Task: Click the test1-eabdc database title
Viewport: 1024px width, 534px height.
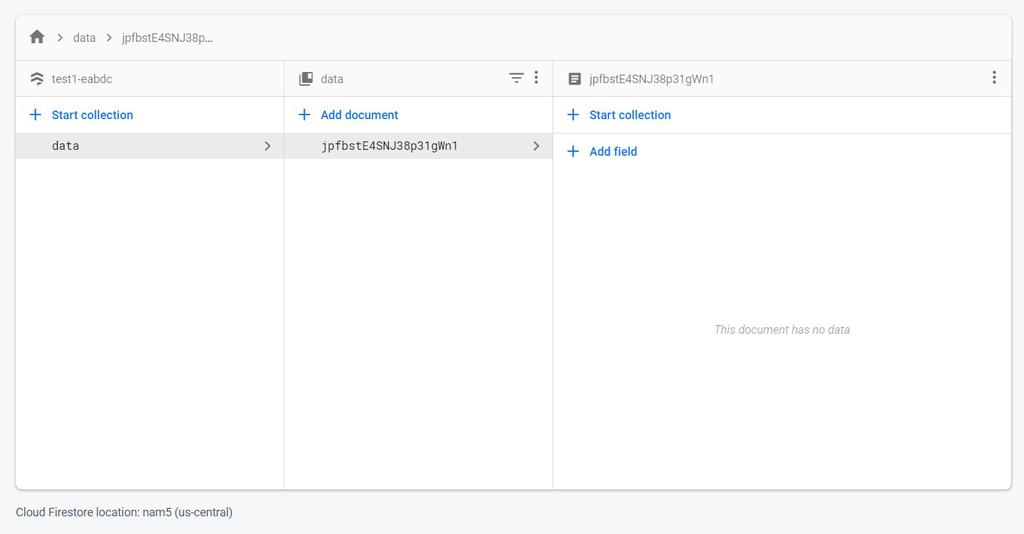Action: click(x=82, y=79)
